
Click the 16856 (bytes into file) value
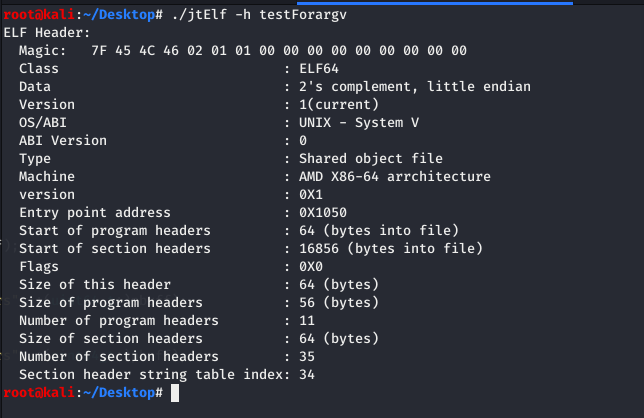point(385,248)
